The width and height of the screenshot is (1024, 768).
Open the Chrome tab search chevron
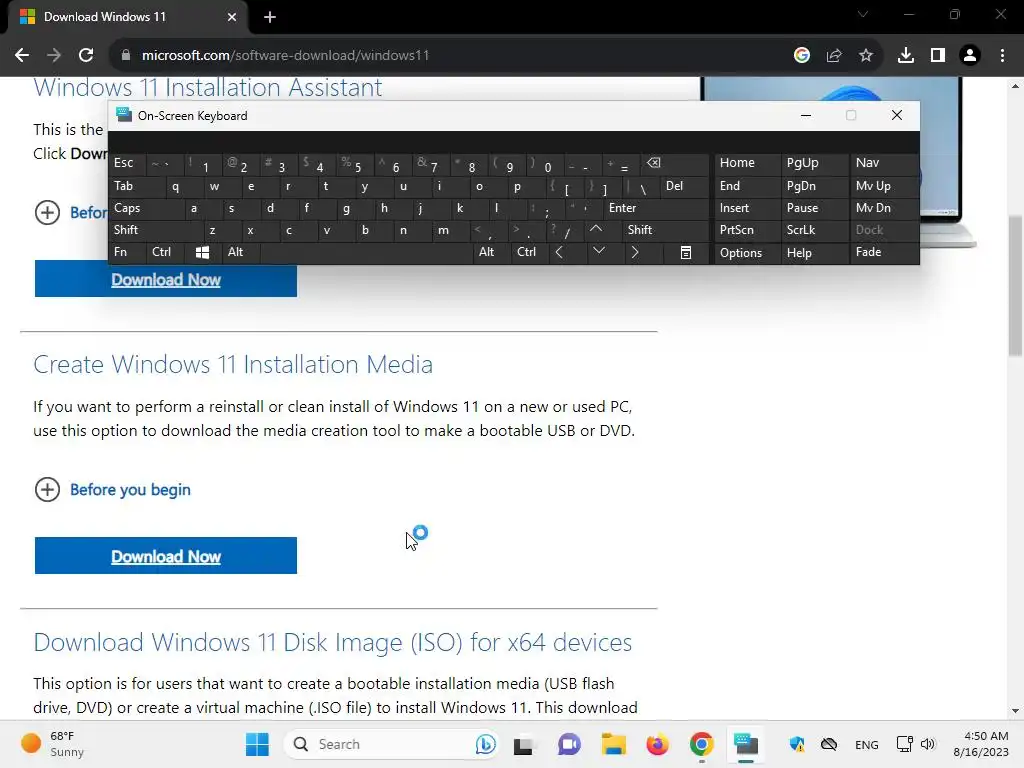[x=863, y=14]
